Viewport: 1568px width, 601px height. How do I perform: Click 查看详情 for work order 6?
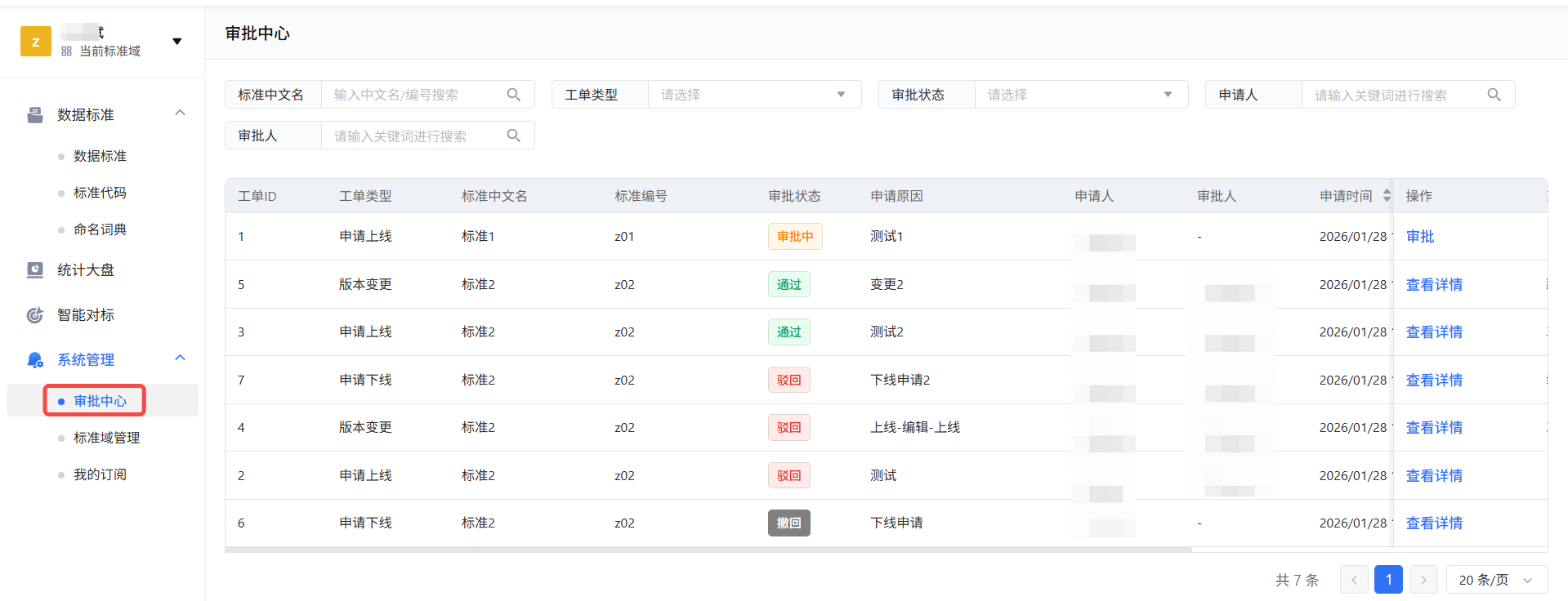[x=1433, y=523]
